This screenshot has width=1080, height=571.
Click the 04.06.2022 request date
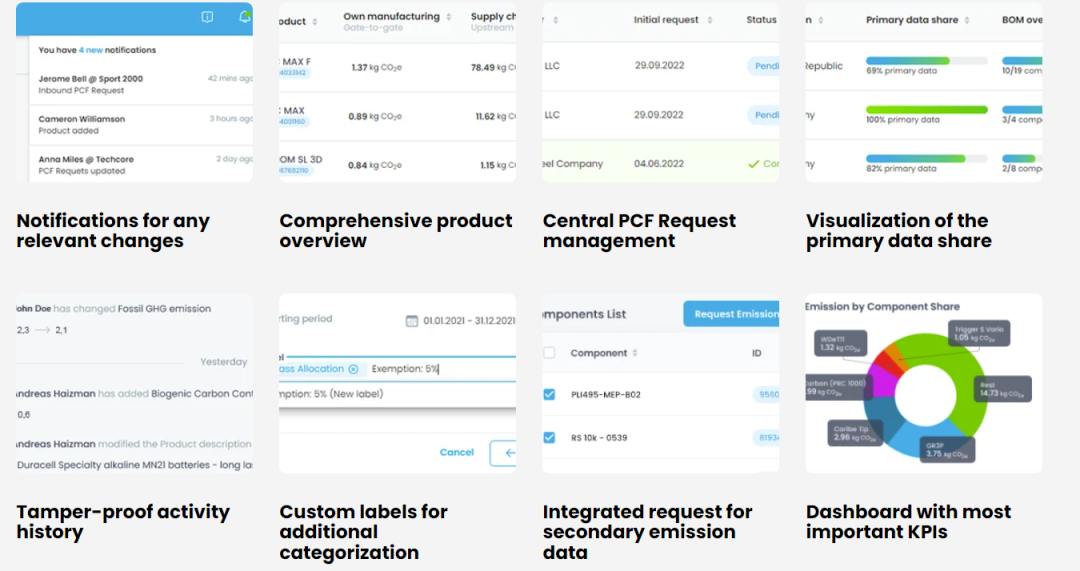click(x=659, y=164)
